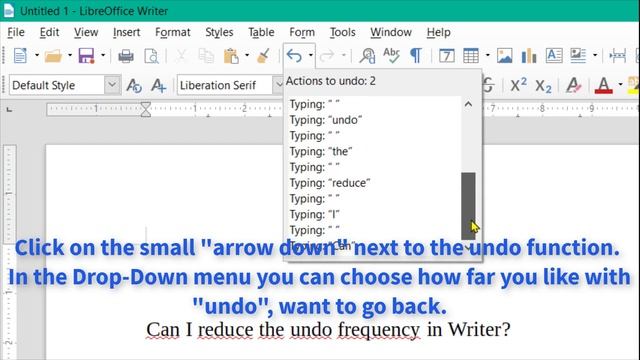Screen dimensions: 640x360
Task: Click the Insert Text Box icon
Action: (x=554, y=55)
